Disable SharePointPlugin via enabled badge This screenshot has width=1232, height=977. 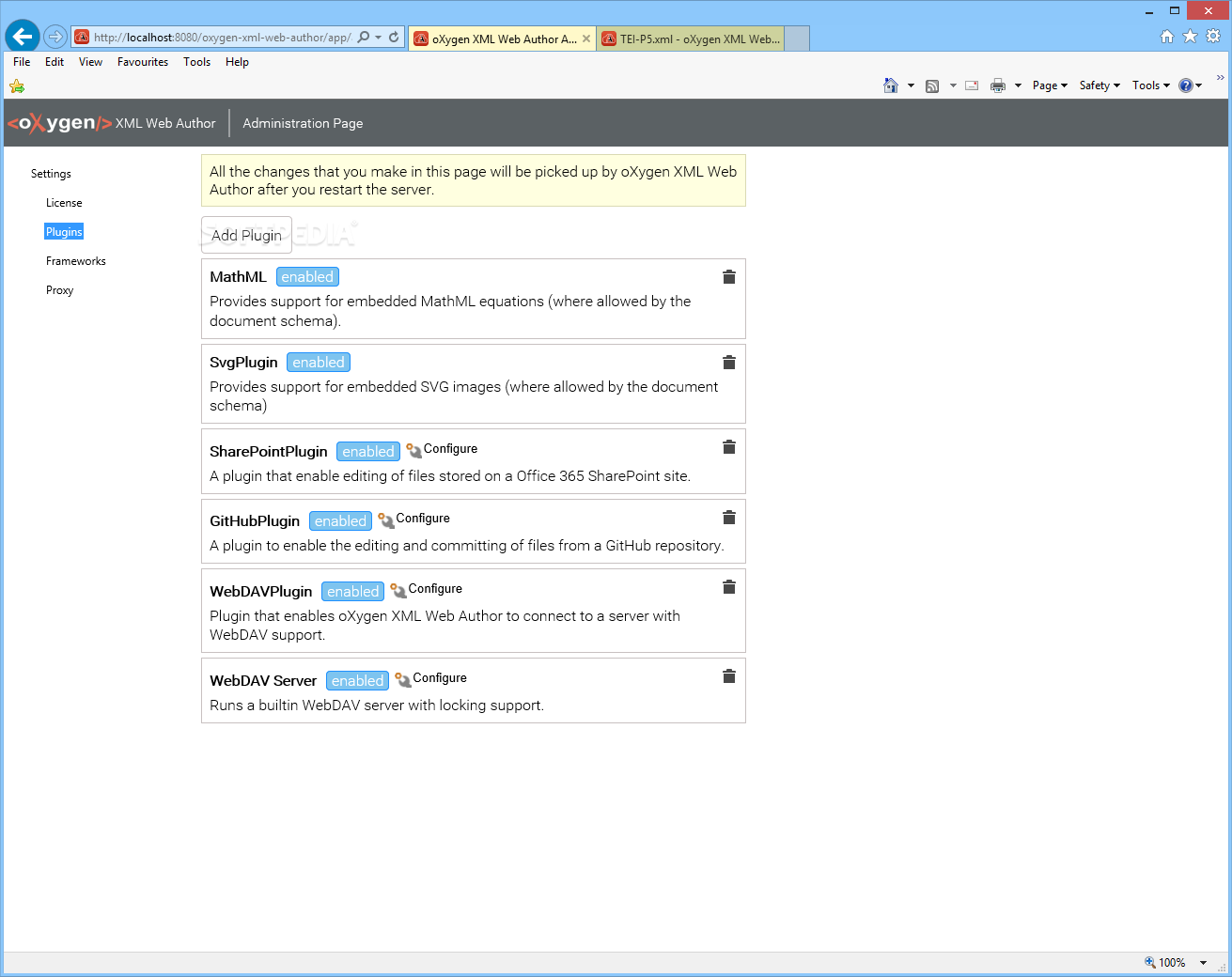pyautogui.click(x=368, y=452)
